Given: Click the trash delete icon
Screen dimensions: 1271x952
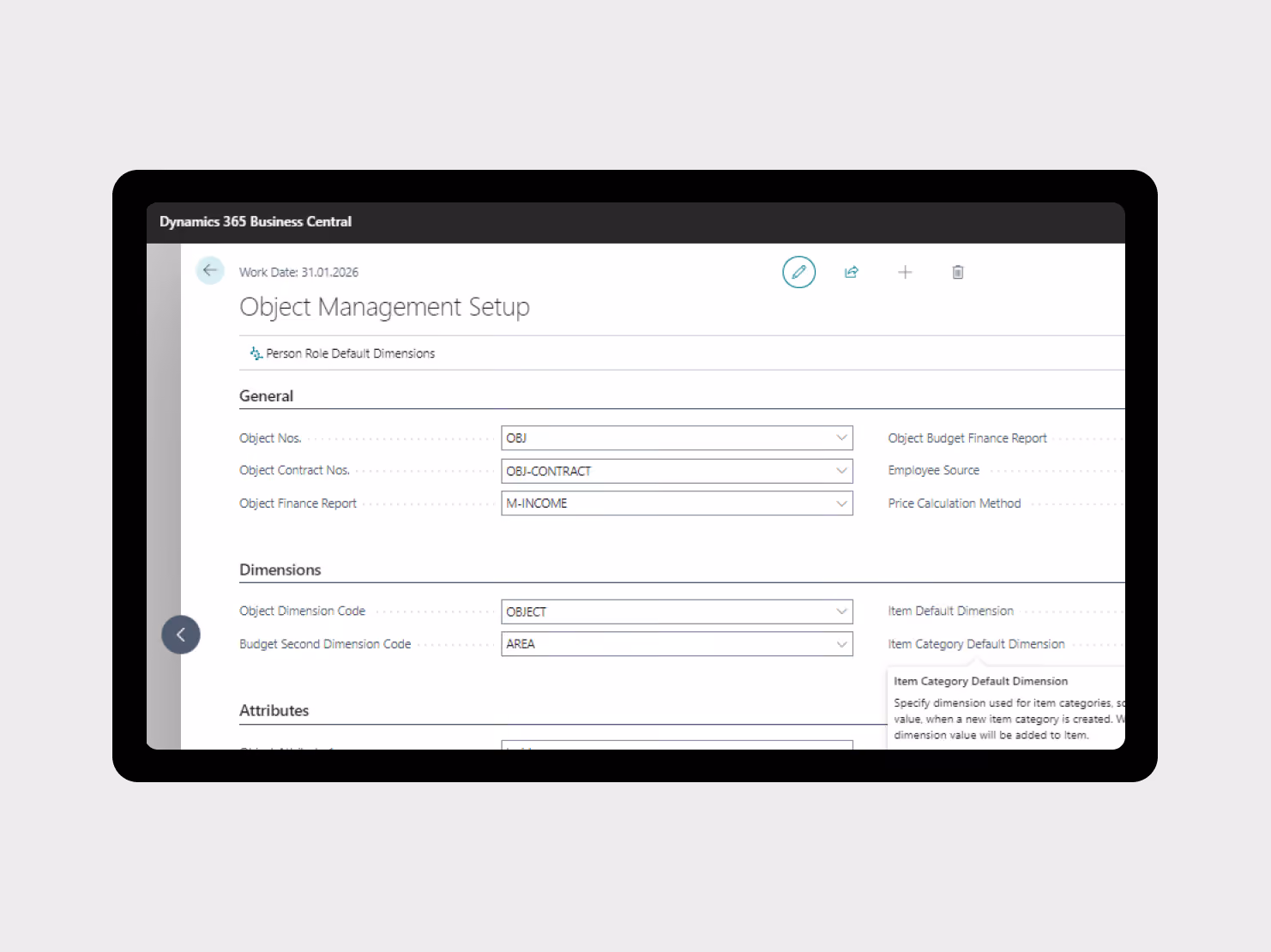Looking at the screenshot, I should [x=958, y=272].
